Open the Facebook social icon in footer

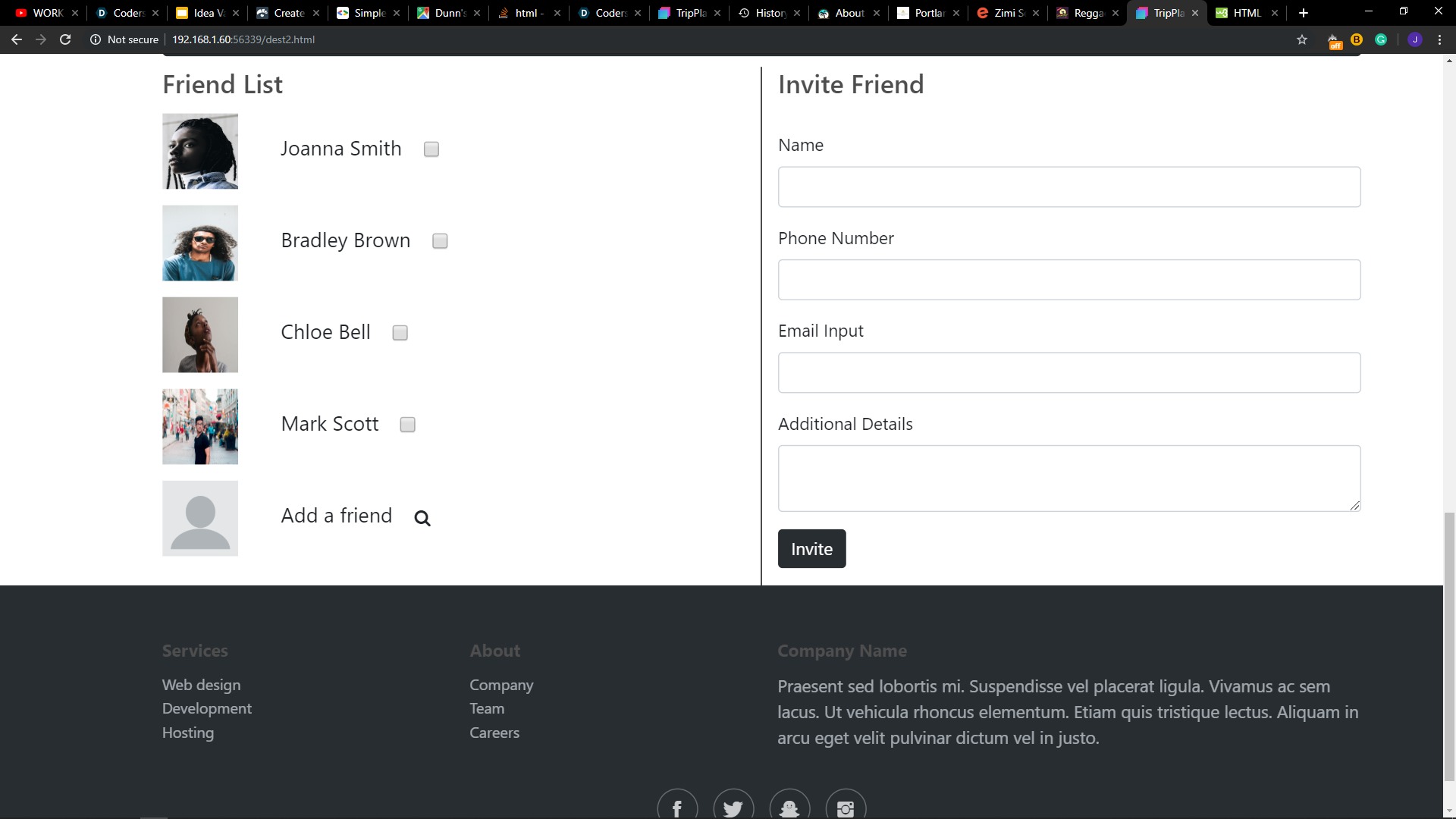click(x=677, y=807)
